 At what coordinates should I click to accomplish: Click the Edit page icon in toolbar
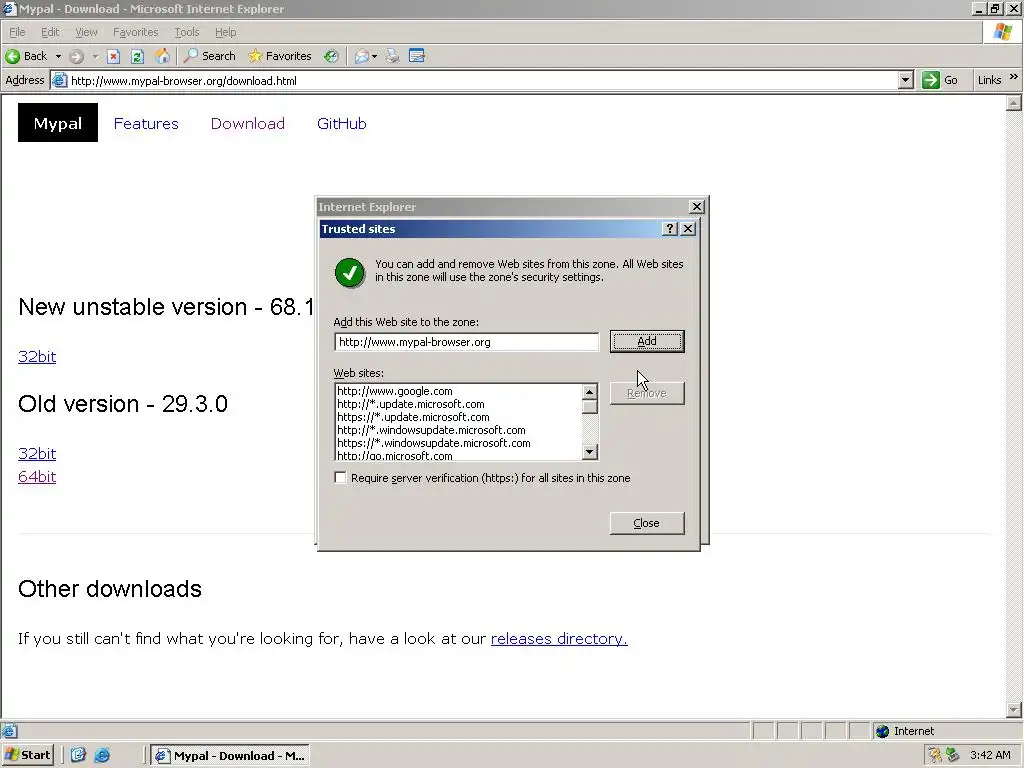tap(417, 56)
